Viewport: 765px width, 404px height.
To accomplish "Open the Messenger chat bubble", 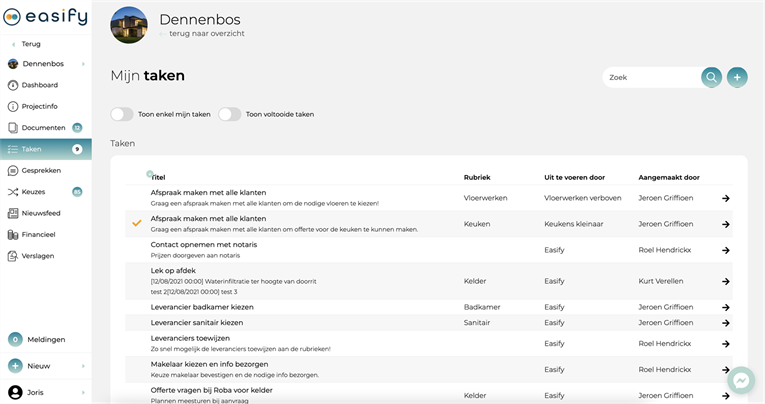I will coord(741,381).
